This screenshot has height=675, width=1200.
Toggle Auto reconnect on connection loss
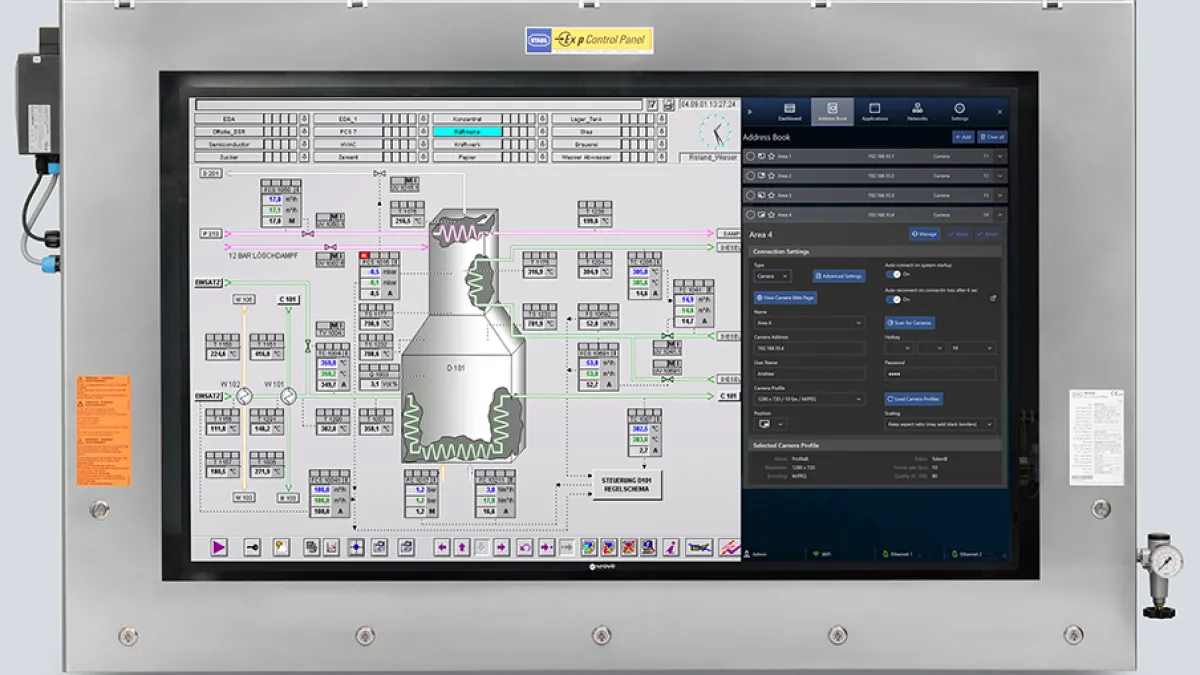(x=893, y=299)
